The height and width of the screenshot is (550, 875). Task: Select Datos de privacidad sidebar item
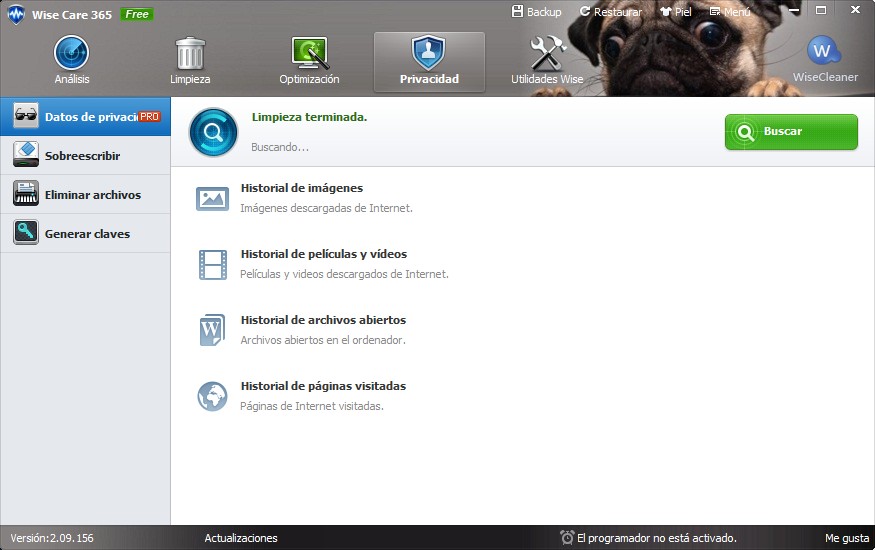[85, 117]
